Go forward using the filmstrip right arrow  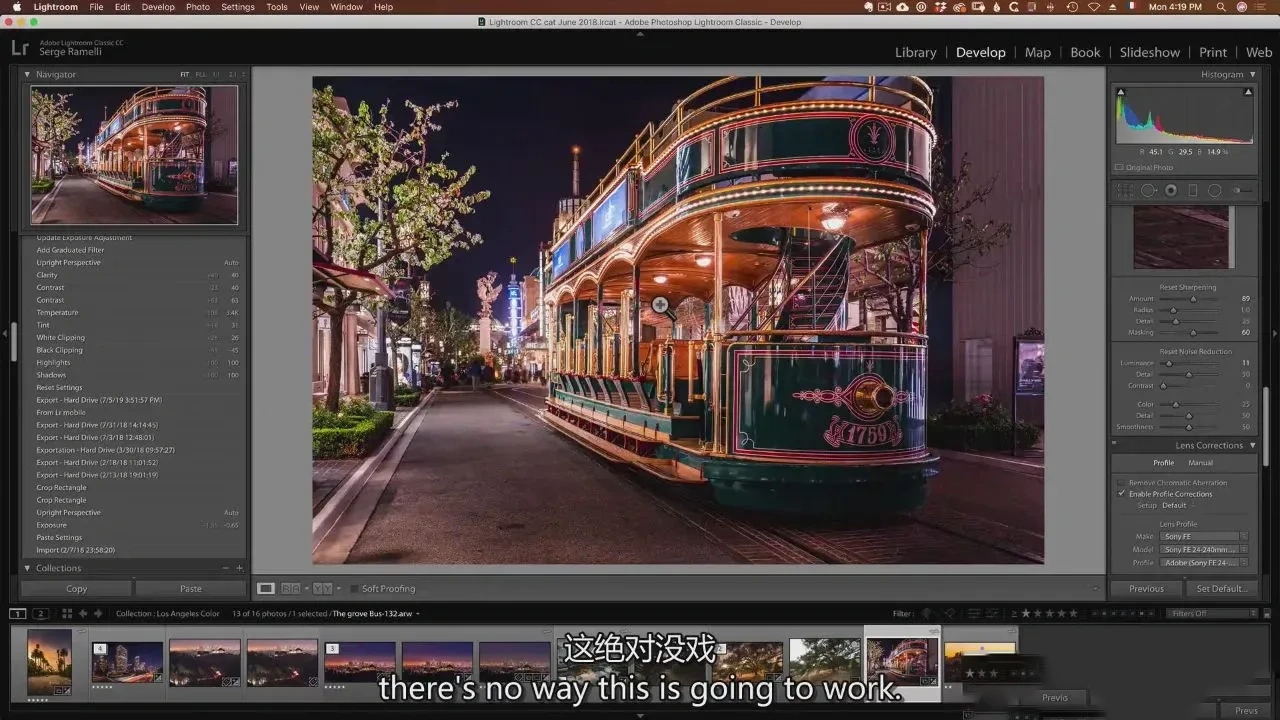coord(99,613)
